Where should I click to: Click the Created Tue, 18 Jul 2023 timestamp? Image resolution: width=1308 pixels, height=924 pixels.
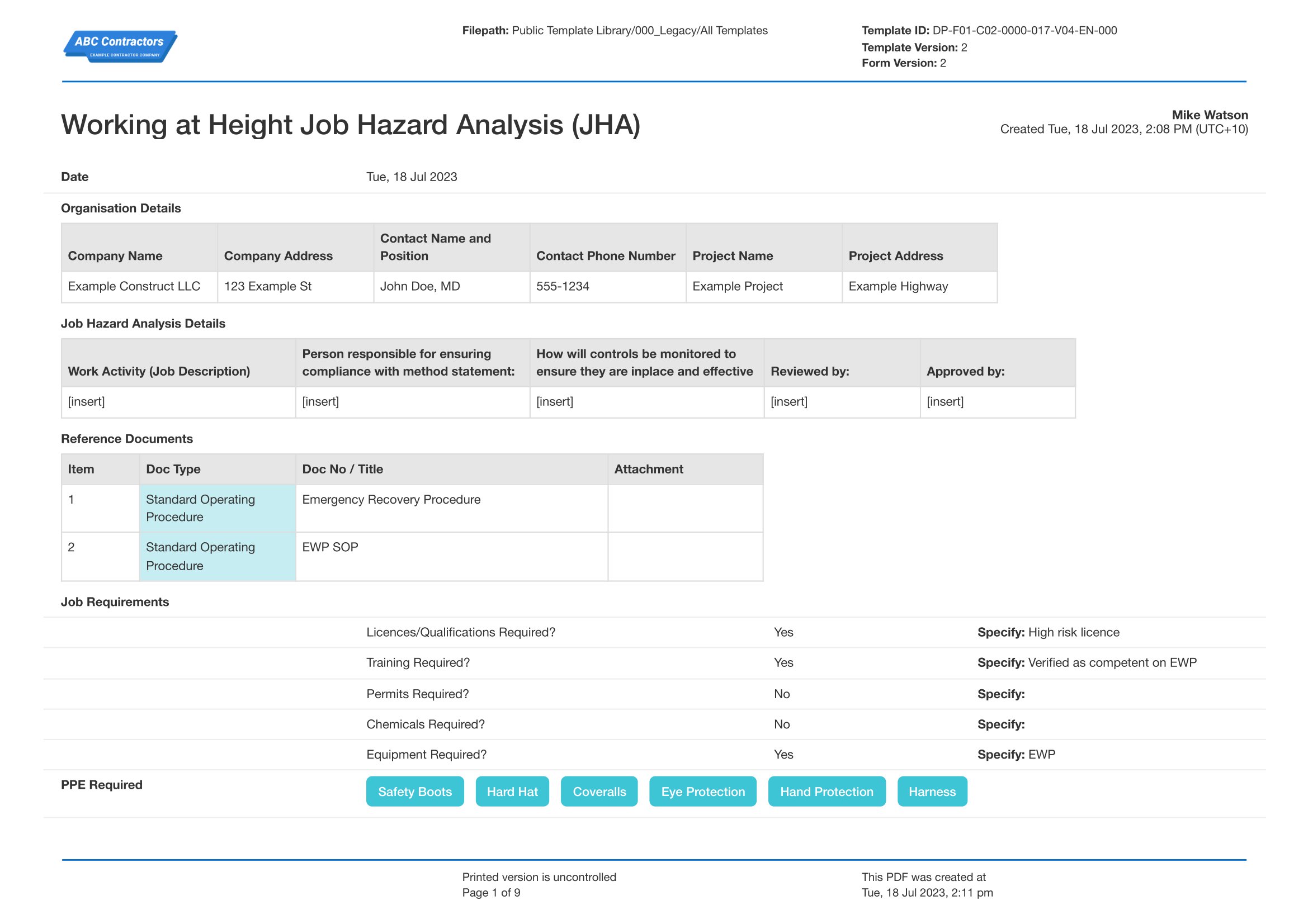1124,129
